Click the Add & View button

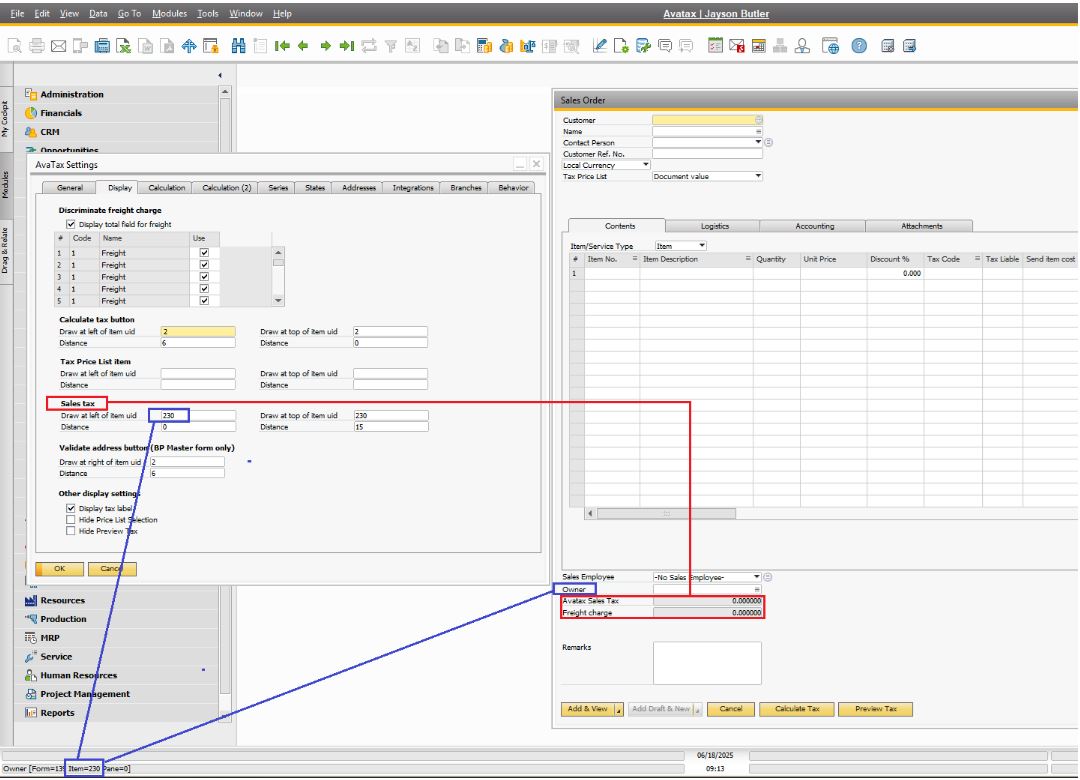click(x=588, y=709)
